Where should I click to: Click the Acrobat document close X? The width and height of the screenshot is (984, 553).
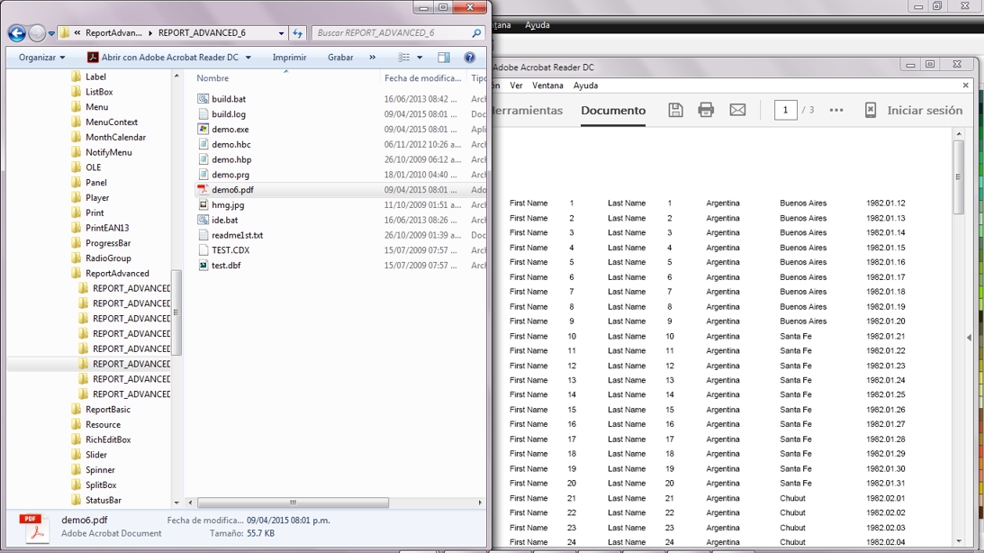click(965, 85)
